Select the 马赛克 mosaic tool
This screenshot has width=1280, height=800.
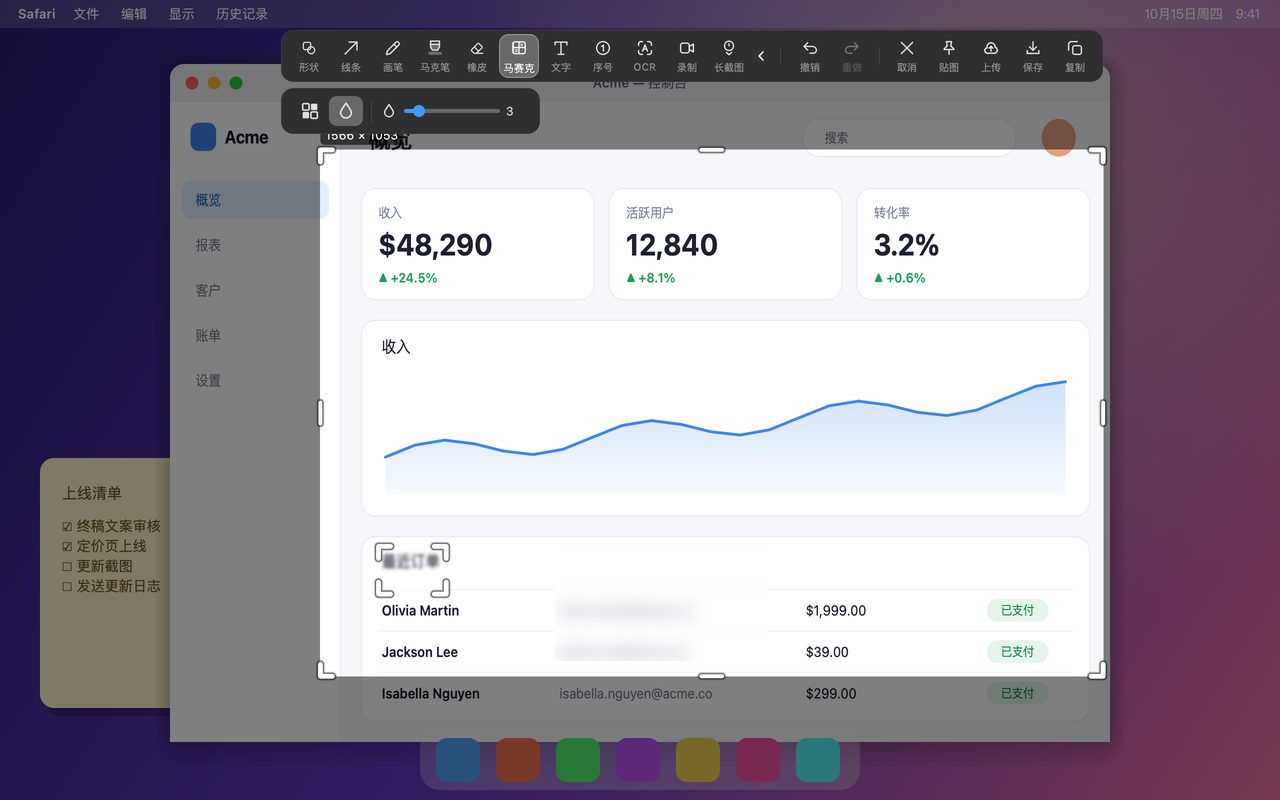pos(519,56)
